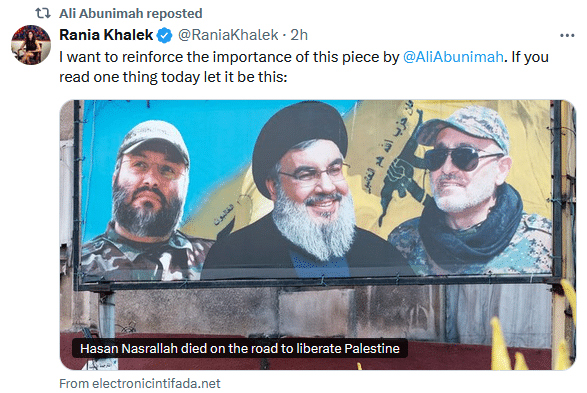The height and width of the screenshot is (393, 587).
Task: Click the tweet body text
Action: pyautogui.click(x=304, y=67)
